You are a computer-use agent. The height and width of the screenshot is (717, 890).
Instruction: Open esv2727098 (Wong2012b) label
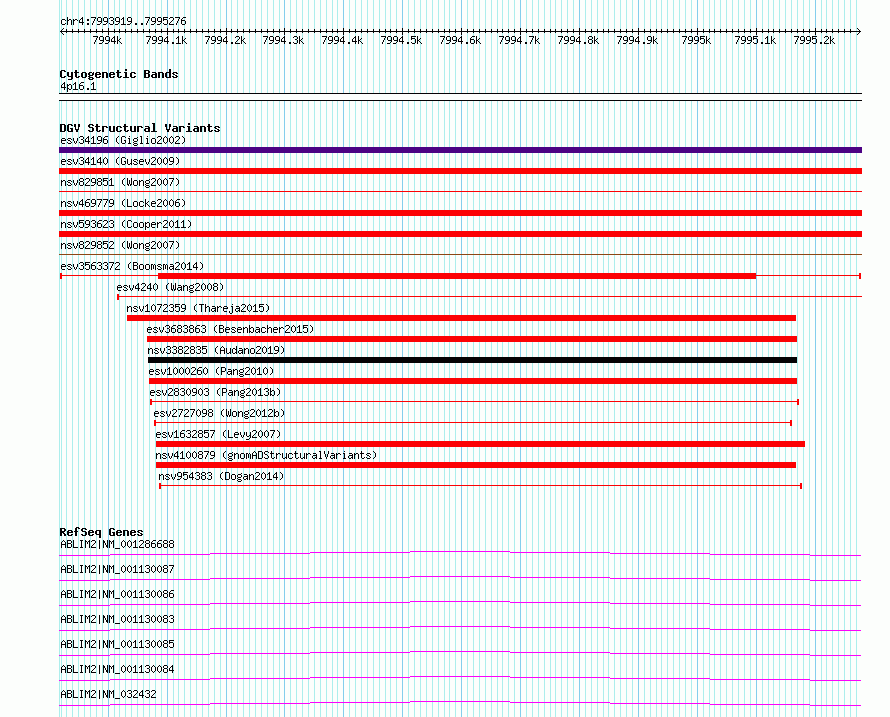click(219, 413)
